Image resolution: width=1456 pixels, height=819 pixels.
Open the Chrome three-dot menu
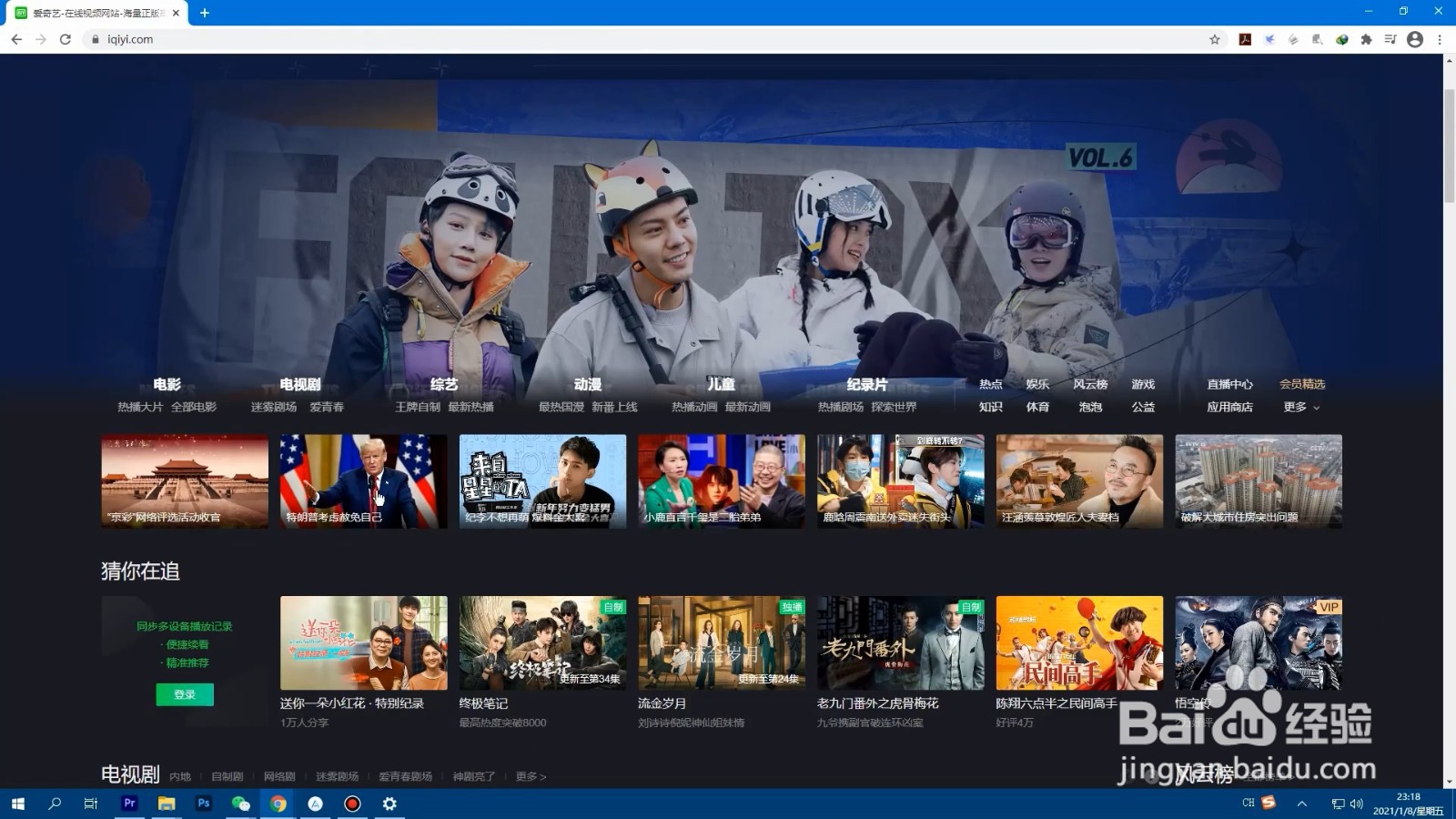(1440, 39)
